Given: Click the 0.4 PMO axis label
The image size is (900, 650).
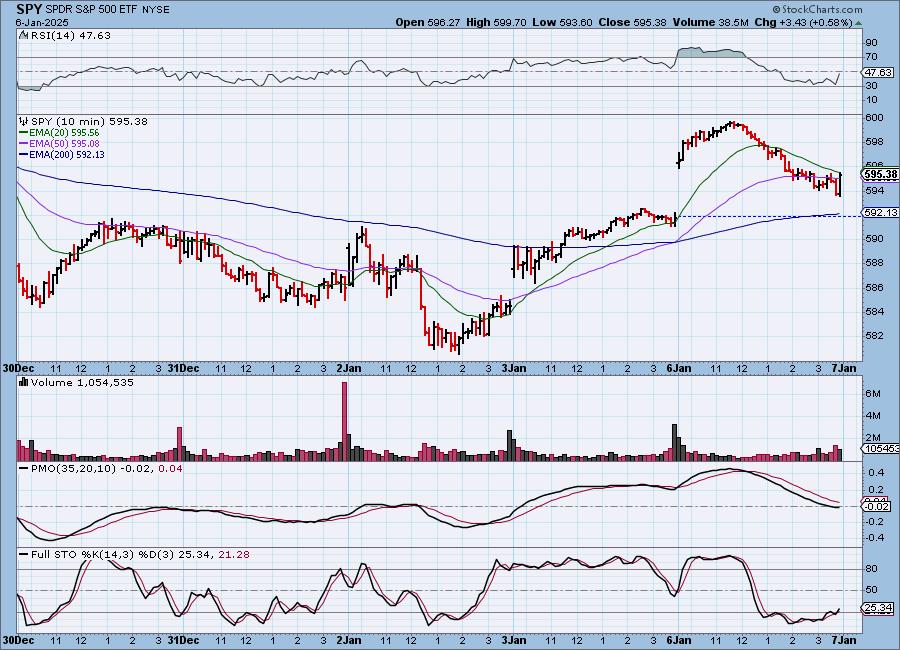Looking at the screenshot, I should [876, 473].
